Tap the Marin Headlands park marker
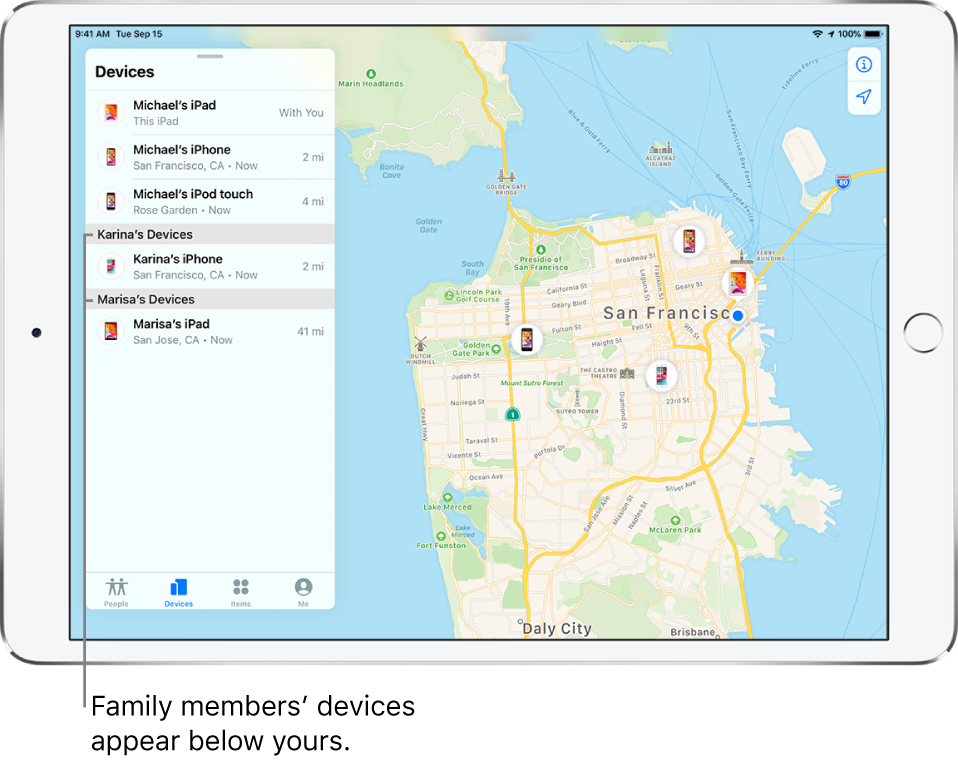Screen dimensions: 958x763 pos(371,74)
